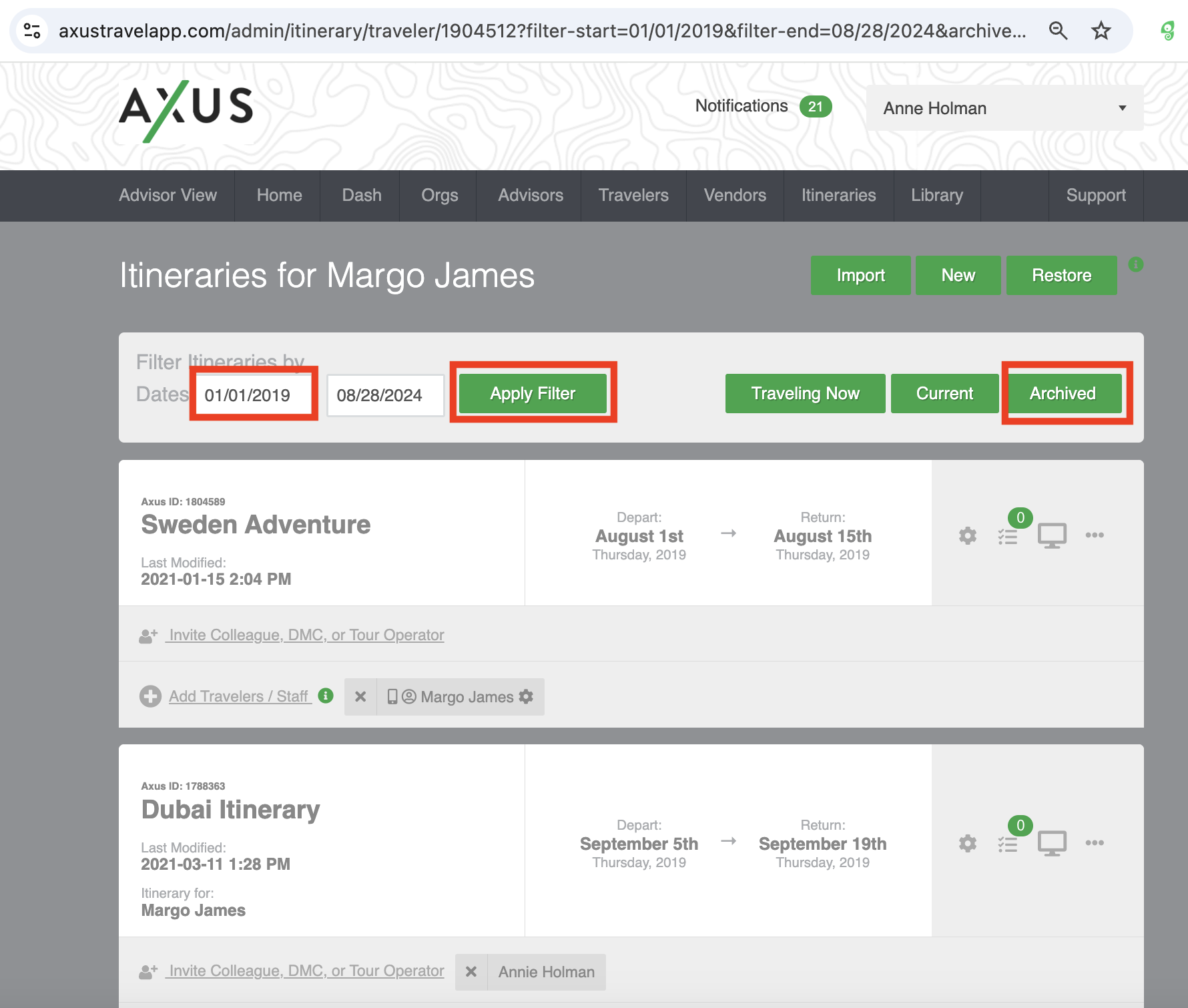Screen dimensions: 1188x1008
Task: Click the filter start date field
Action: (254, 395)
